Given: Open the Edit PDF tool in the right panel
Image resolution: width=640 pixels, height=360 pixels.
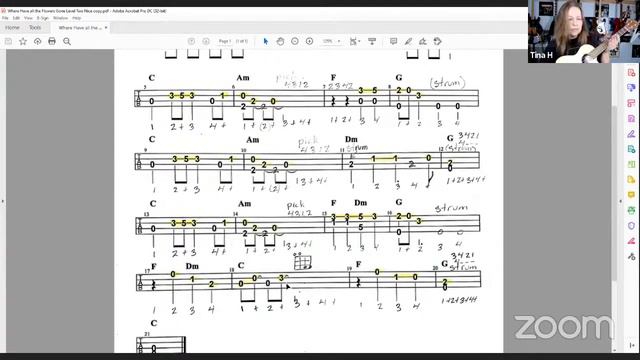Looking at the screenshot, I should tap(631, 103).
